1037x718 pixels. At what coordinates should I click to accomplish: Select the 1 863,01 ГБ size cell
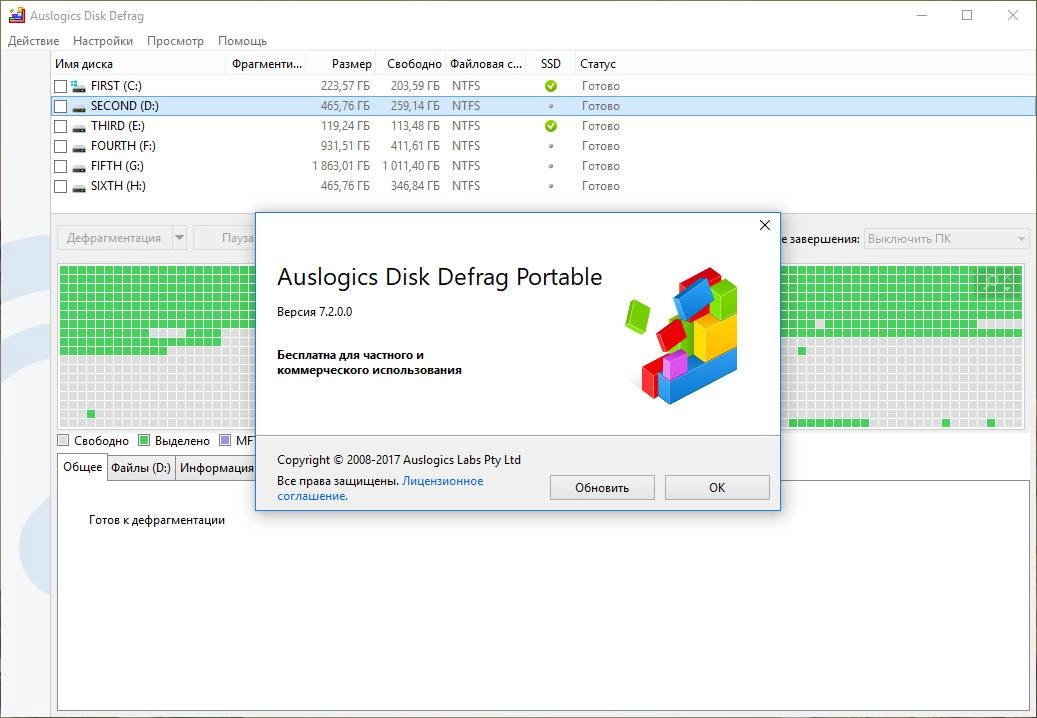(341, 166)
